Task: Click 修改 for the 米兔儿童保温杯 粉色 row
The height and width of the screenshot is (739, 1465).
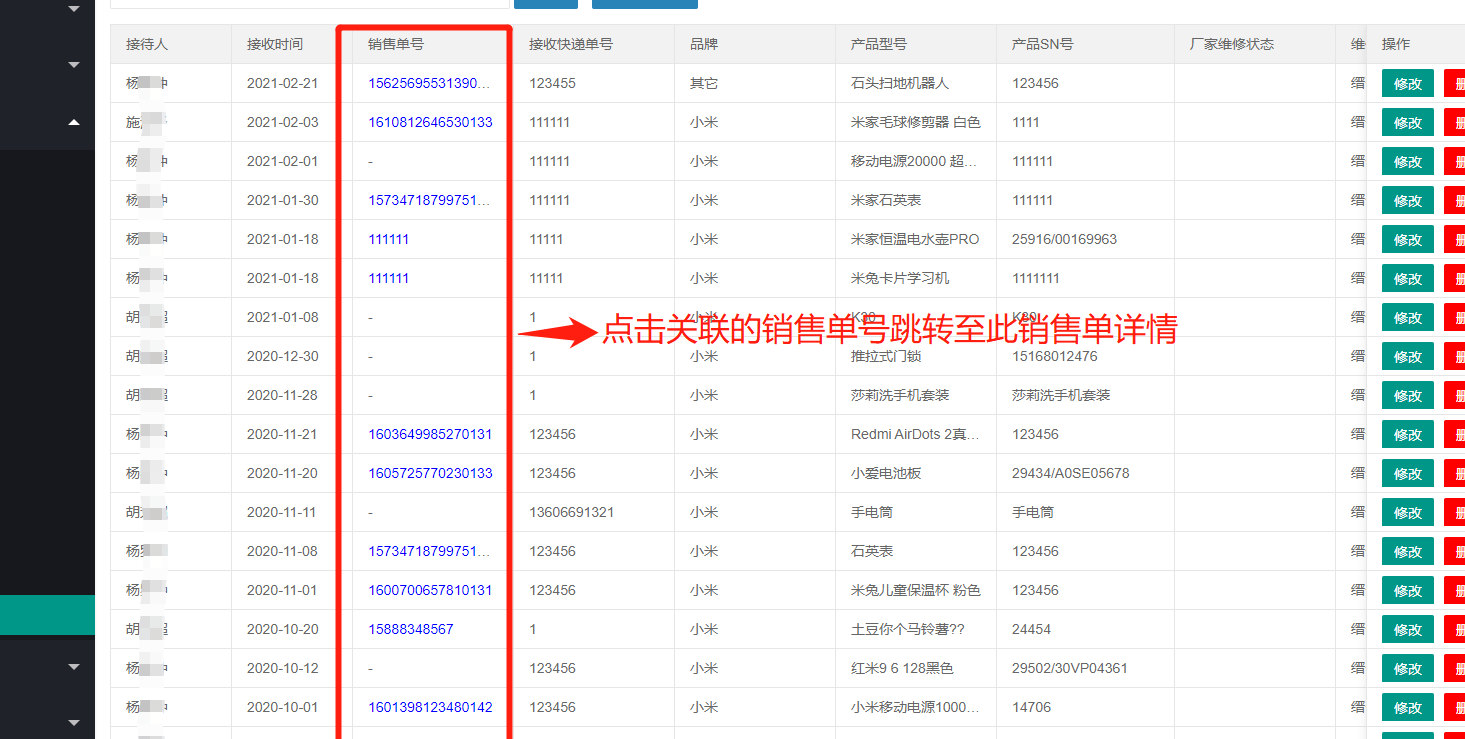Action: pyautogui.click(x=1408, y=591)
